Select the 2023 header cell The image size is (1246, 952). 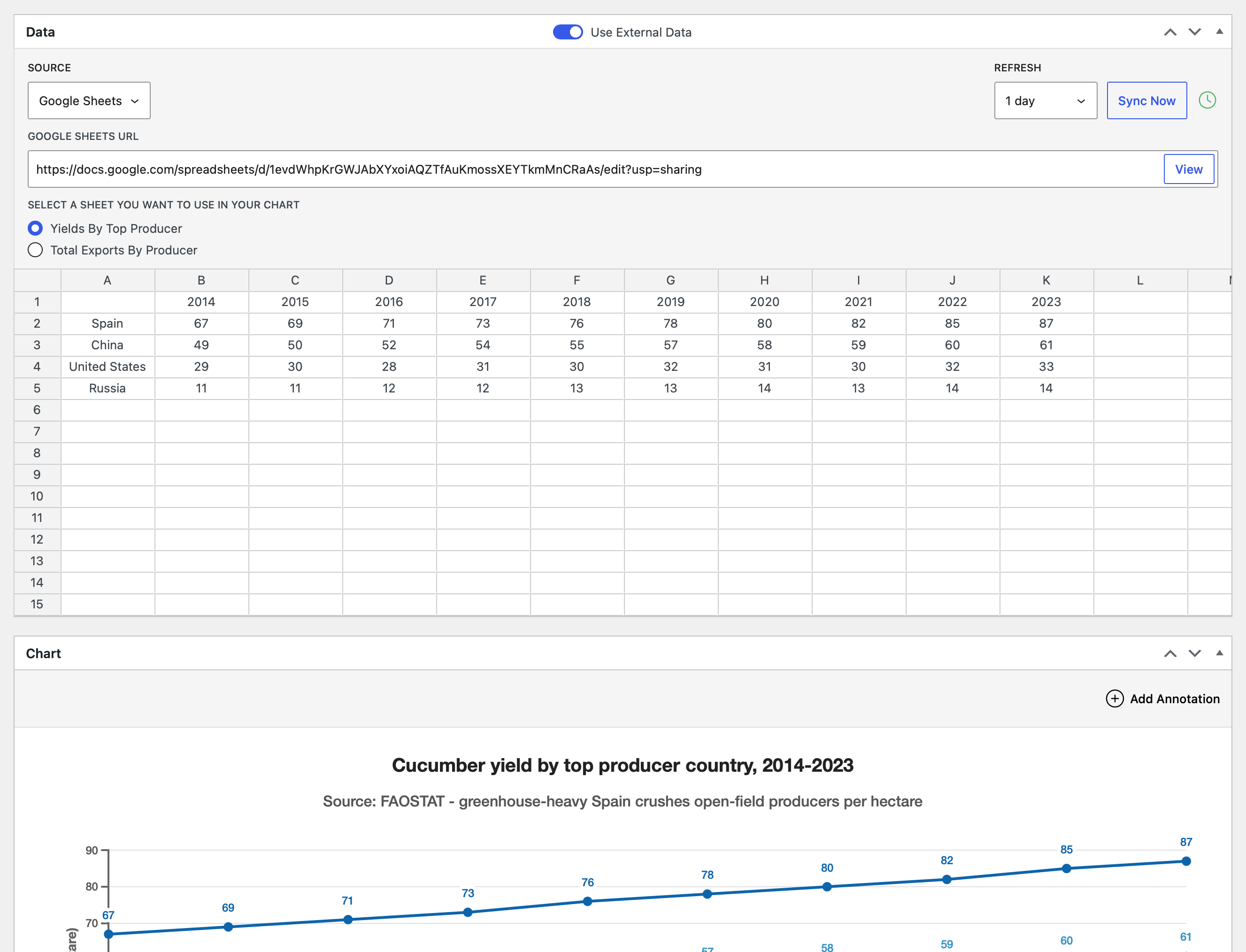[x=1046, y=302]
